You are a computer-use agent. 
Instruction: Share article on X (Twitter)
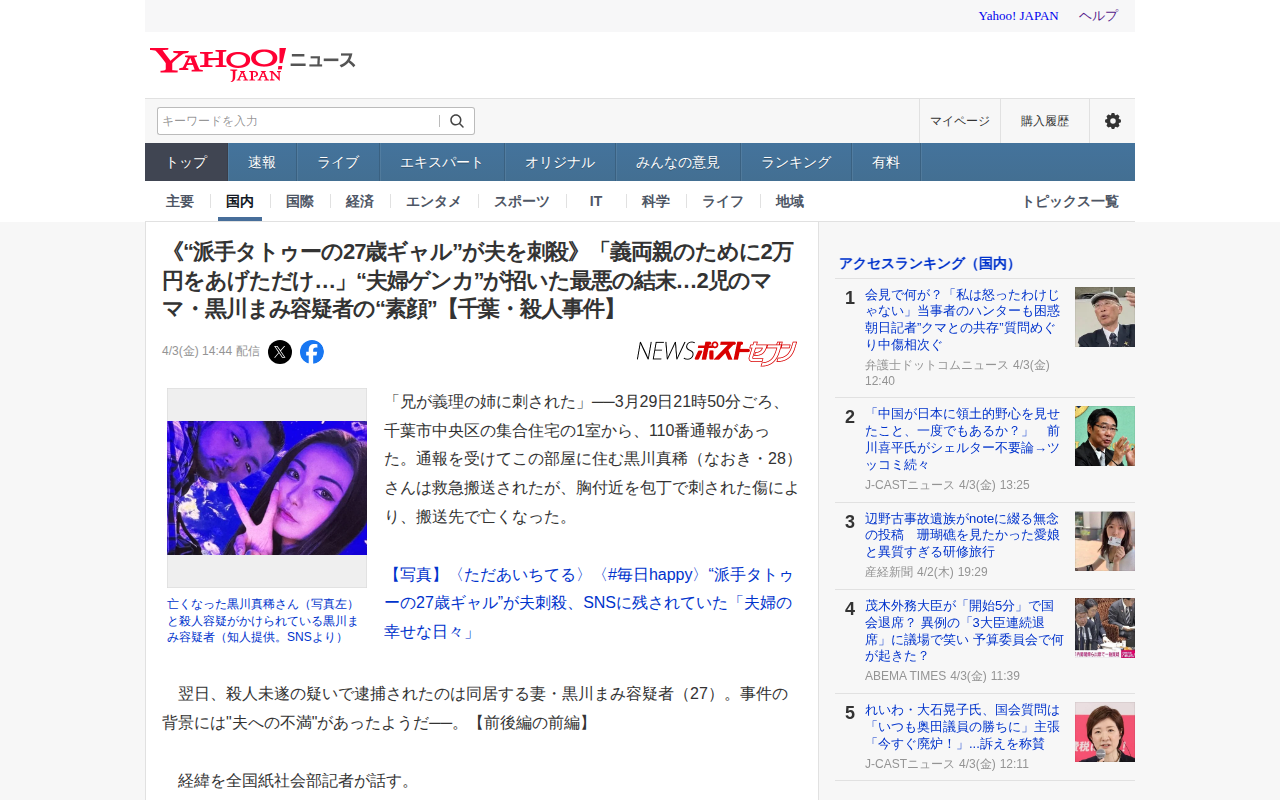[280, 352]
